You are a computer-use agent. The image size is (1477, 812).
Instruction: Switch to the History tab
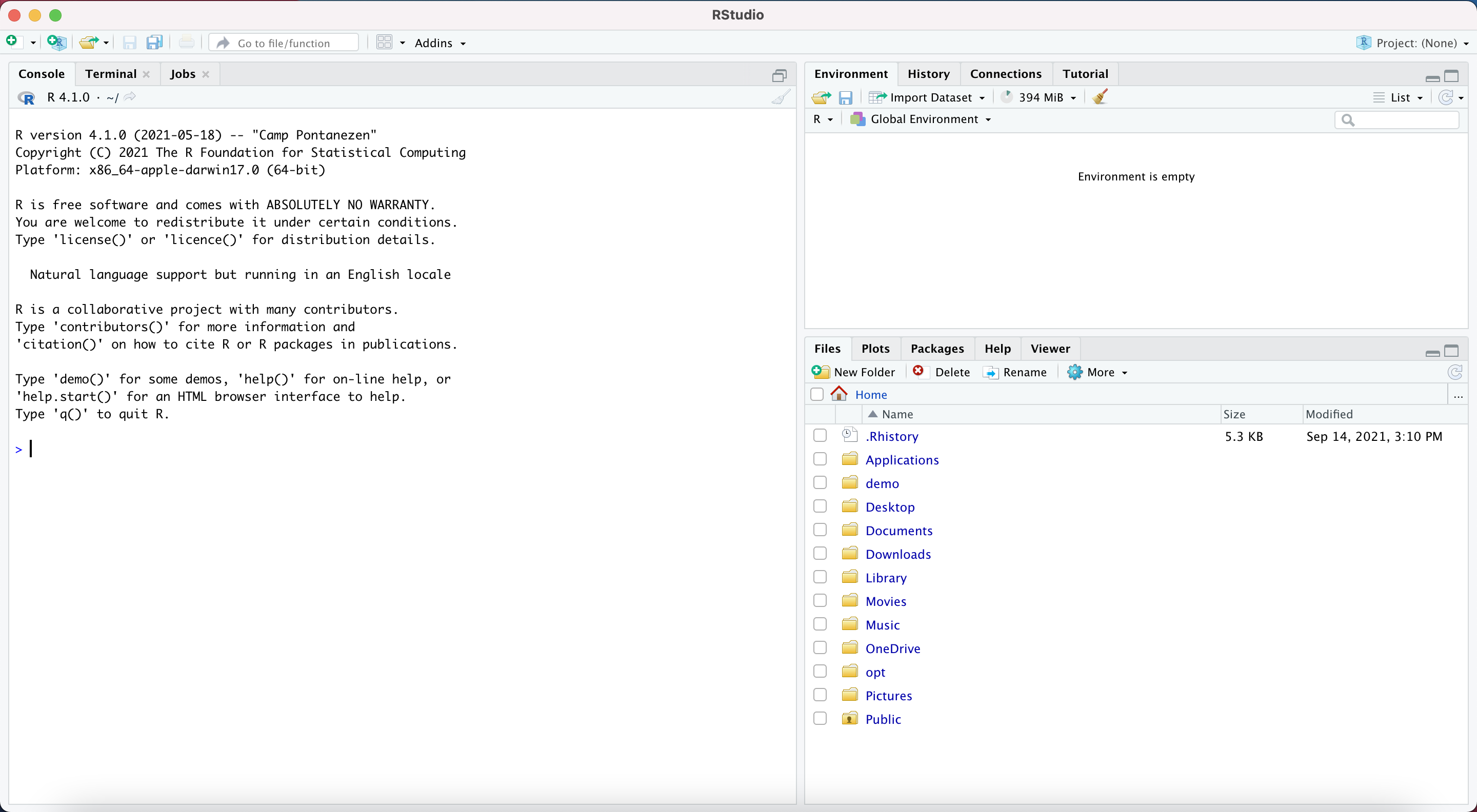point(928,74)
